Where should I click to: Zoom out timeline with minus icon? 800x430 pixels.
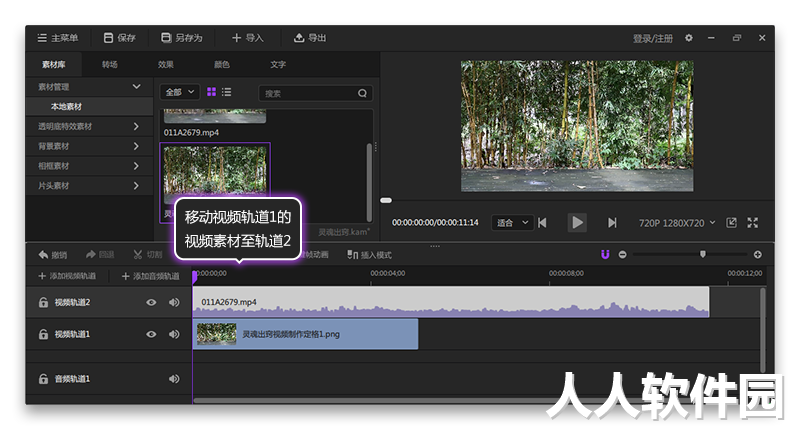click(x=622, y=255)
